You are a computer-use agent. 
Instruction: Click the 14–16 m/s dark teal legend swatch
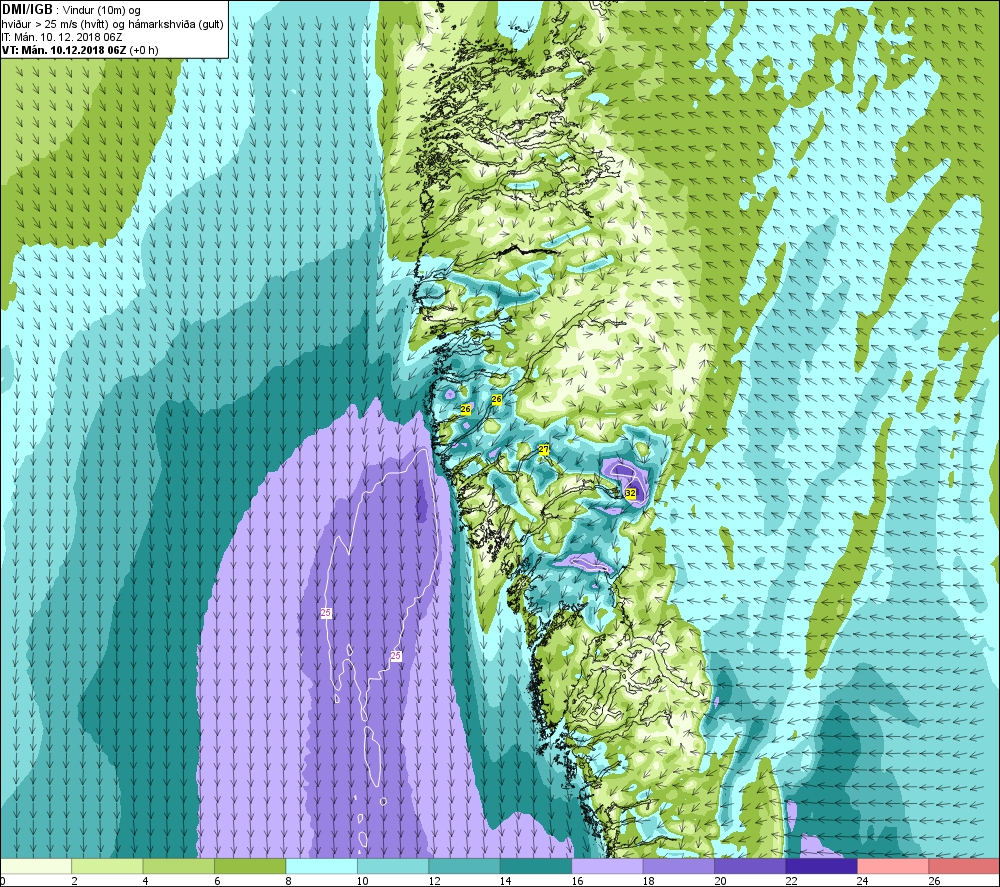pos(536,866)
